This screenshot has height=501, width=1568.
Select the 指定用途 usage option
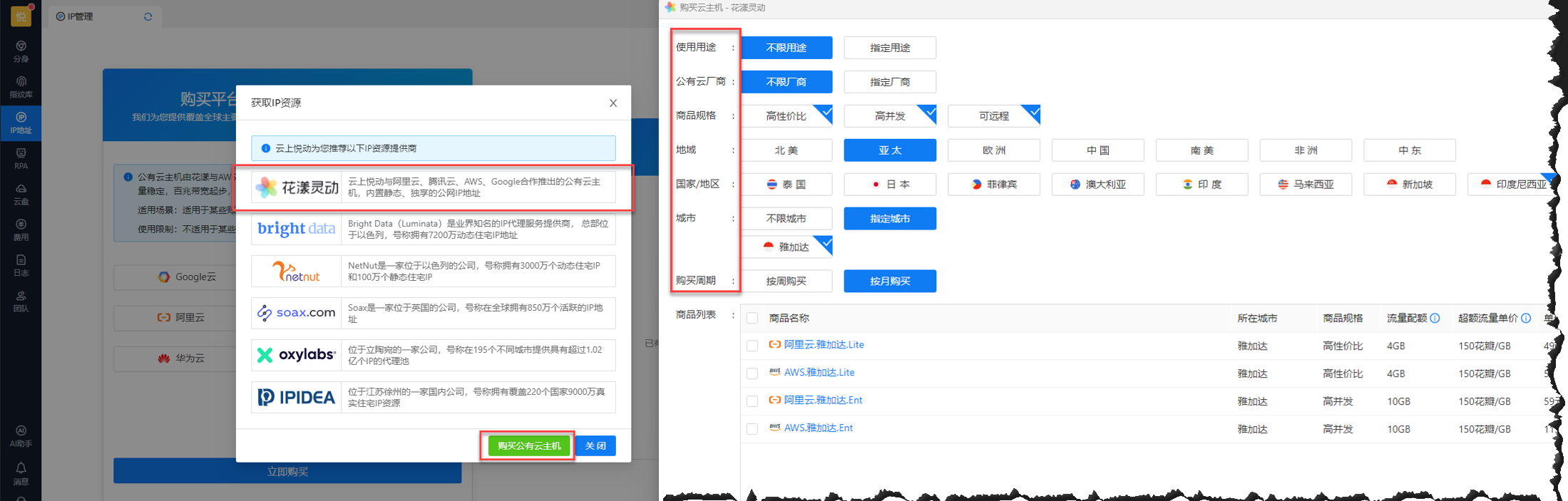pos(890,48)
